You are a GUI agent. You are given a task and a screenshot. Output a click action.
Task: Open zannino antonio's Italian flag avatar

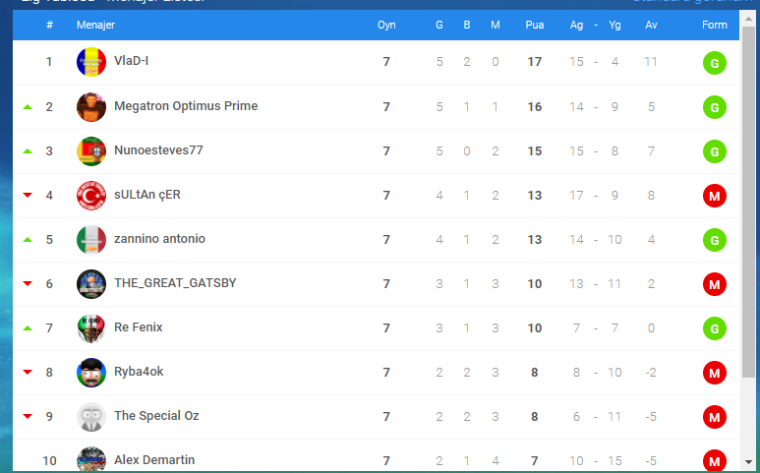click(91, 240)
